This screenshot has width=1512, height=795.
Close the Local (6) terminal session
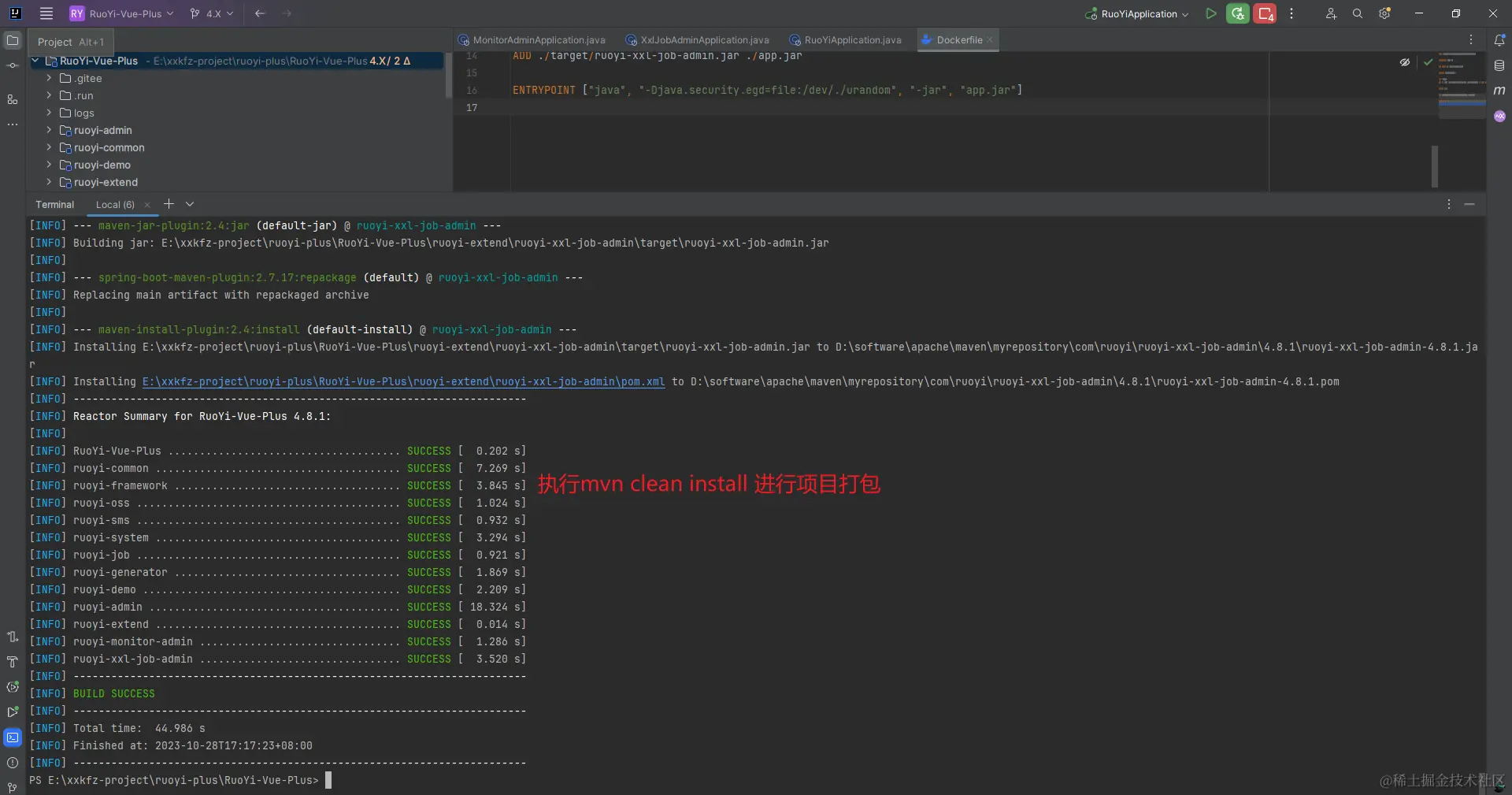click(147, 205)
